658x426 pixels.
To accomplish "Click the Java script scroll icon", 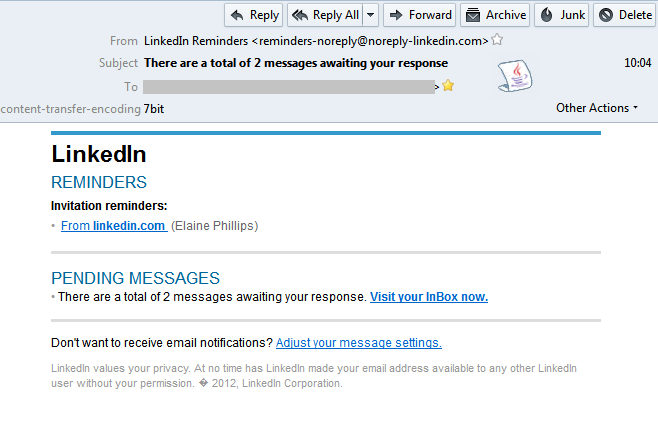I will (515, 76).
